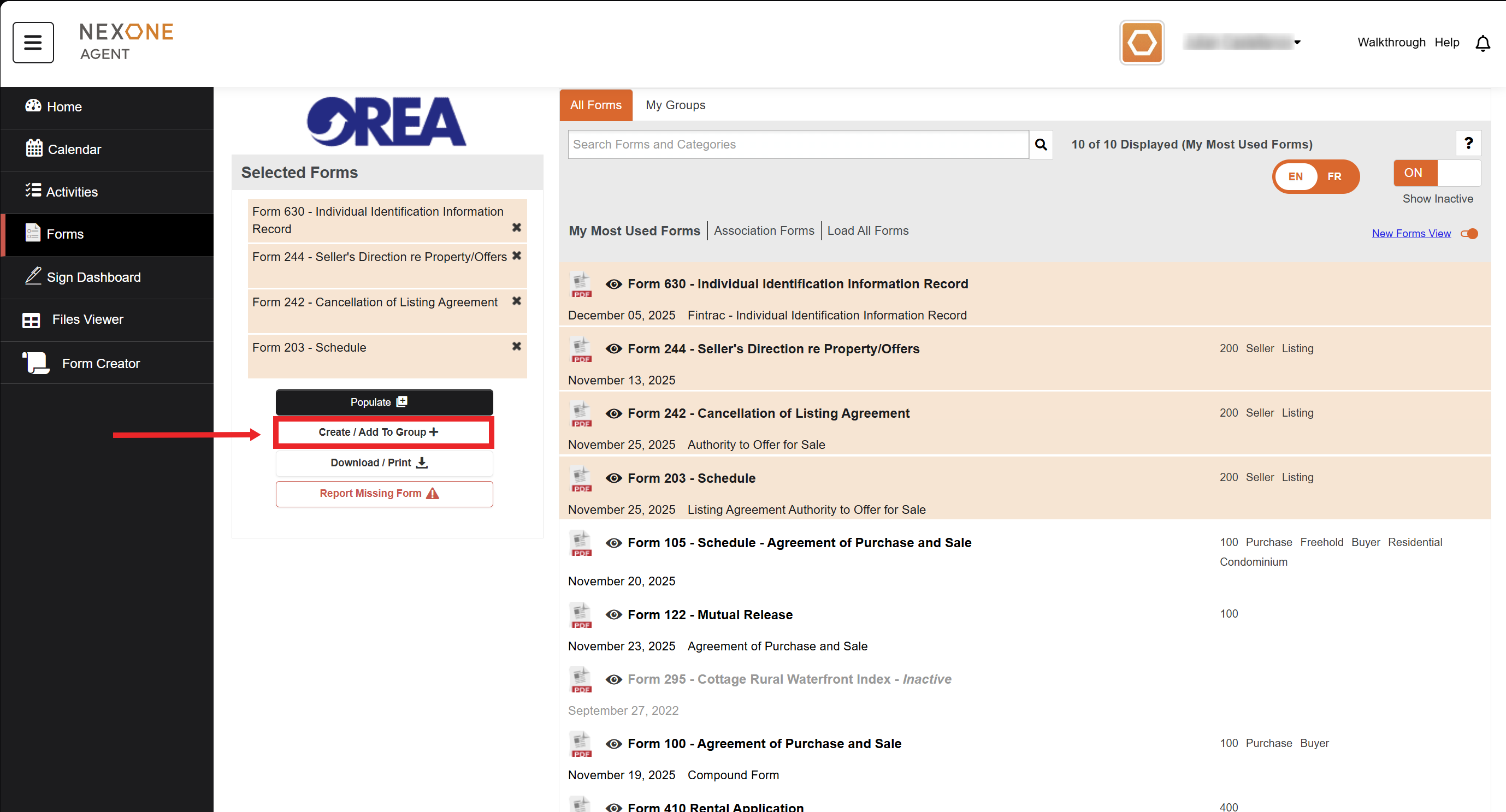Expand the user account dropdown arrow
Viewport: 1506px width, 812px height.
pyautogui.click(x=1297, y=43)
